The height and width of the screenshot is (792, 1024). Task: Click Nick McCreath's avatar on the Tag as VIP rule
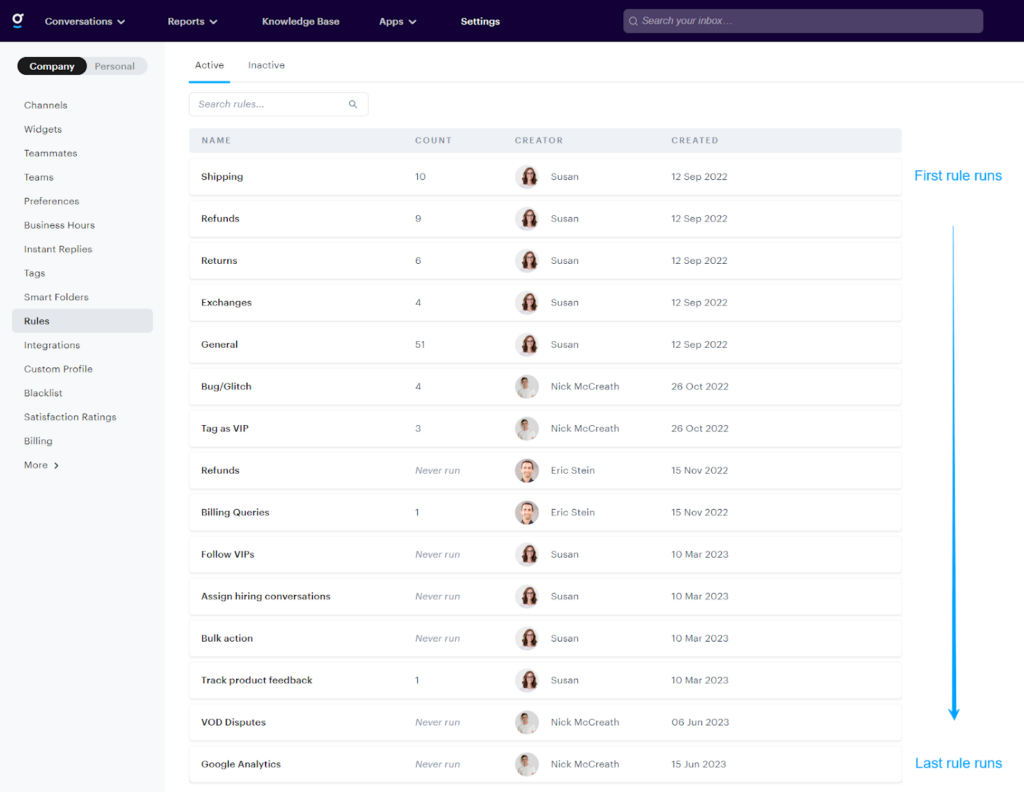(x=528, y=428)
